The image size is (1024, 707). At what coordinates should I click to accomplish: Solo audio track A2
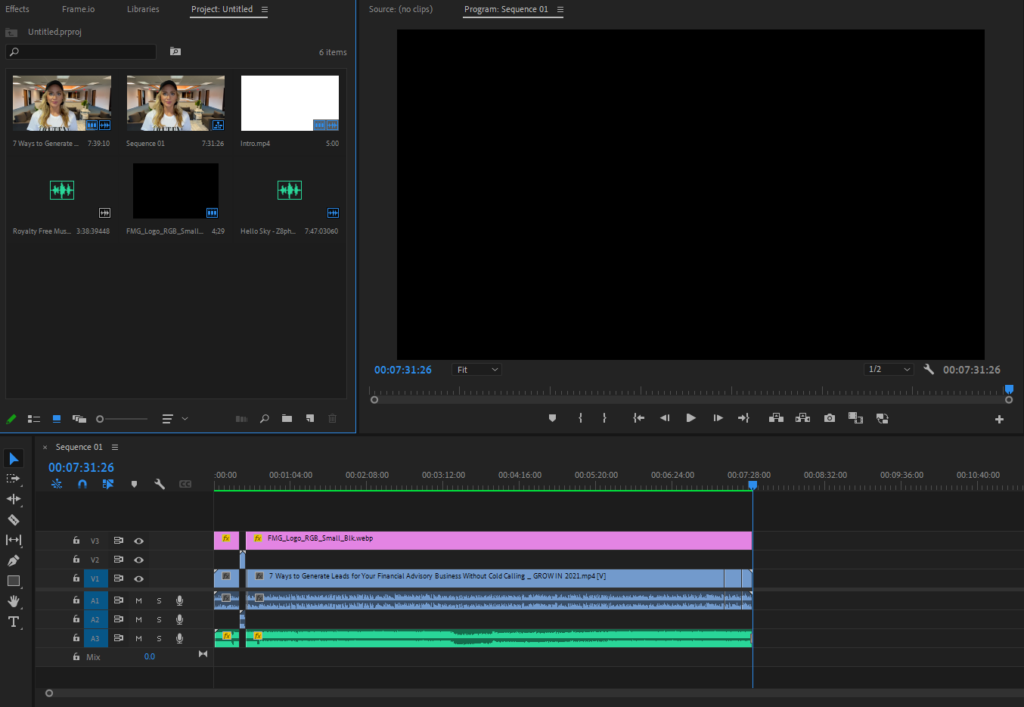tap(158, 620)
